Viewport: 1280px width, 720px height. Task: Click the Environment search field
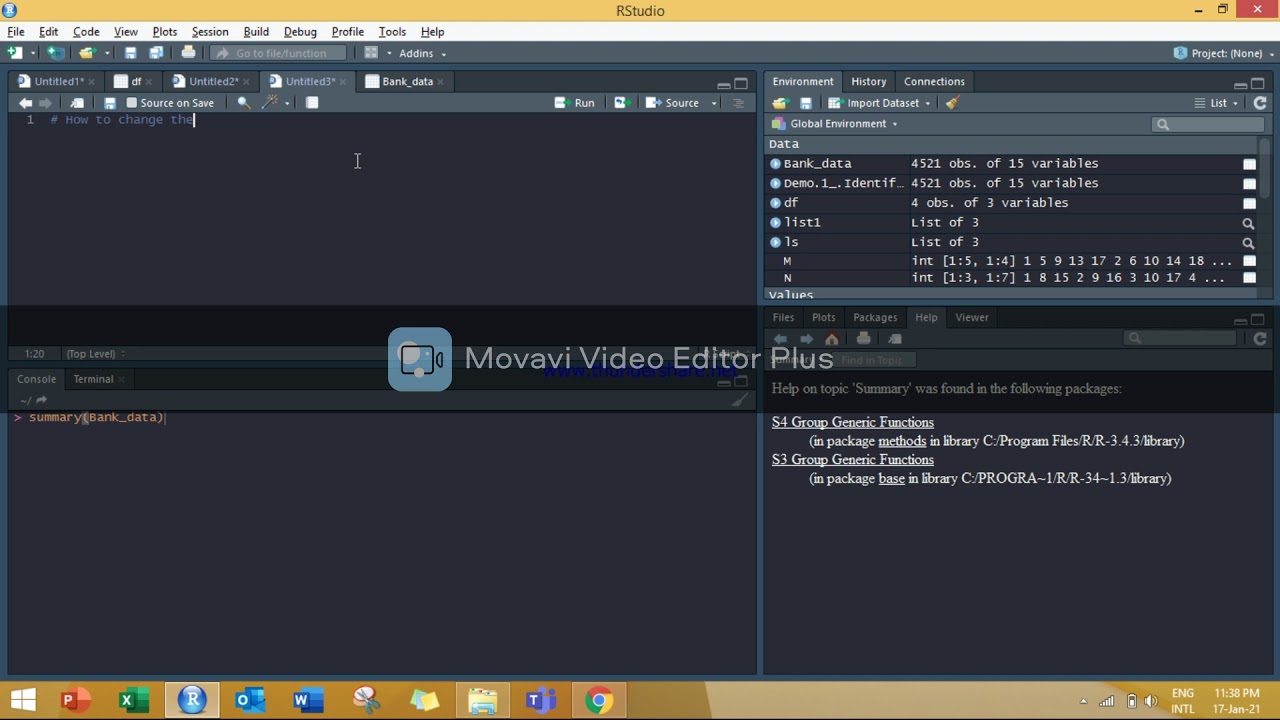1208,124
